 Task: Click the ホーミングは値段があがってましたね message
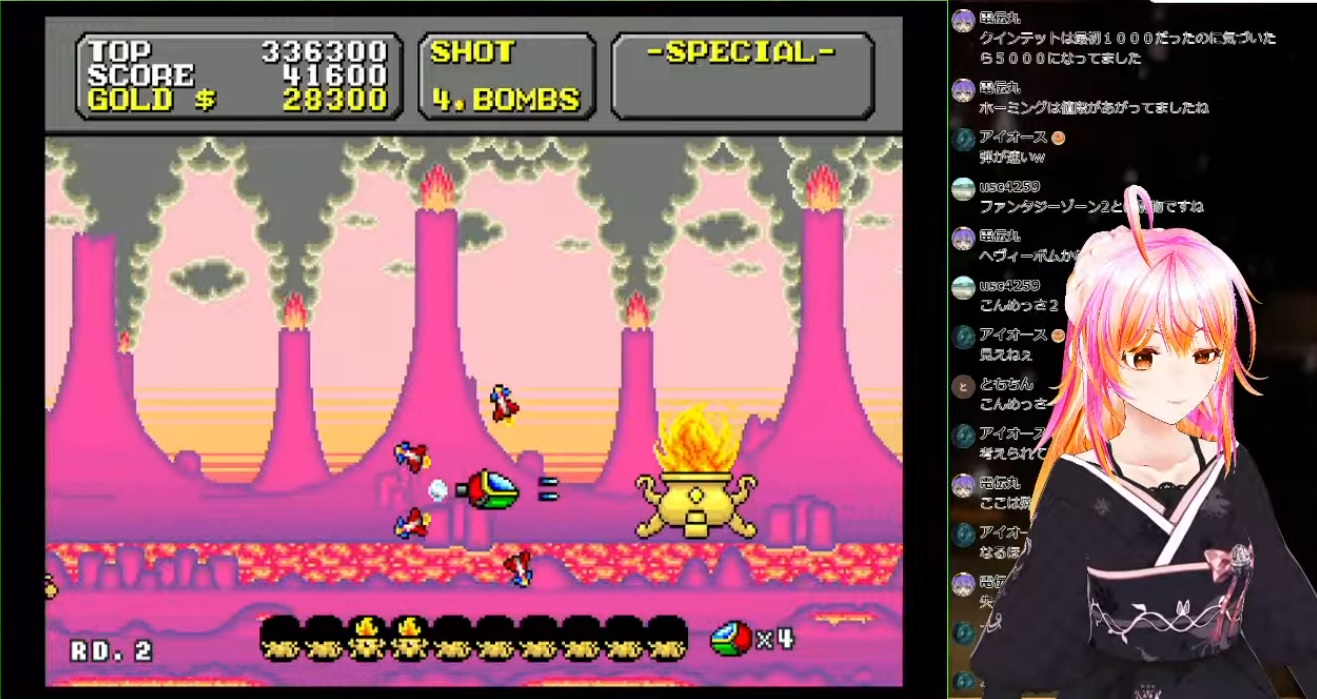point(1093,108)
